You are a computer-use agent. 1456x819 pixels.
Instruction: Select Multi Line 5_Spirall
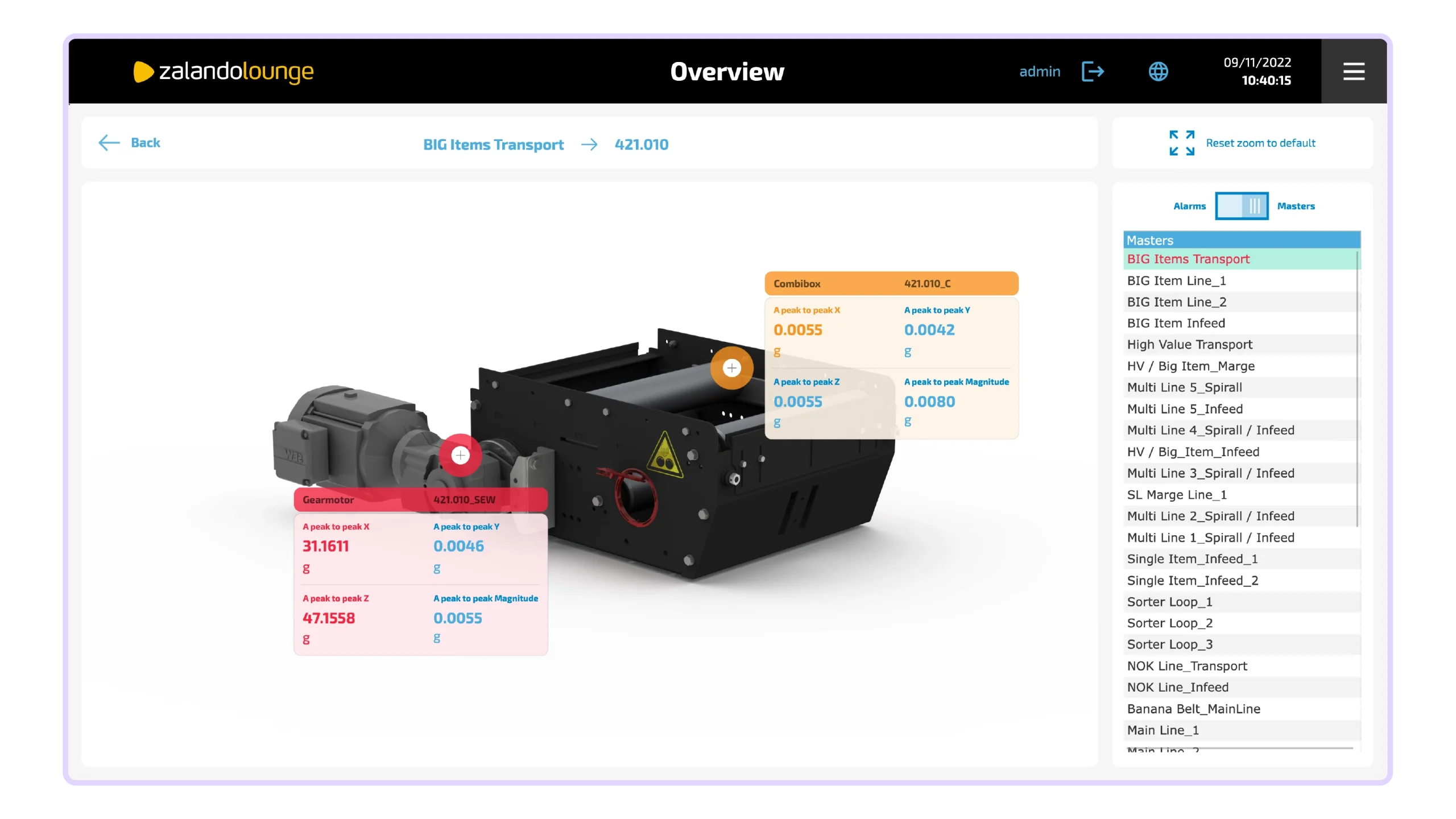tap(1240, 387)
